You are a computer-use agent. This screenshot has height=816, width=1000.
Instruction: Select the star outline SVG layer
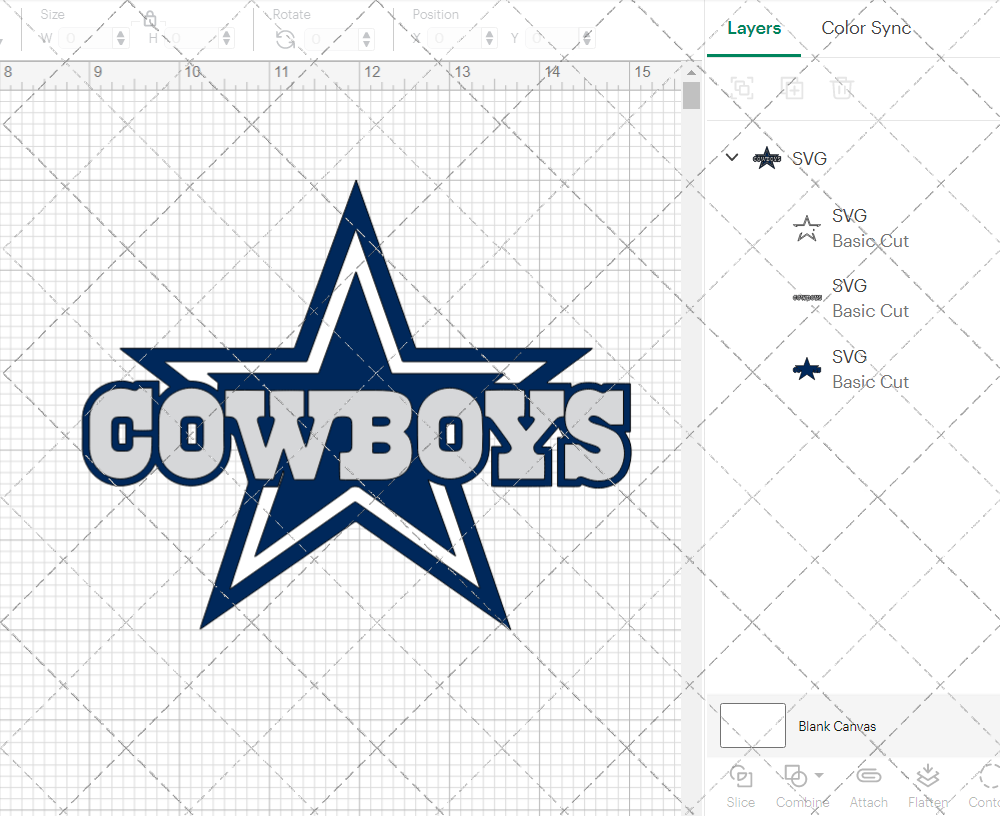tap(807, 228)
